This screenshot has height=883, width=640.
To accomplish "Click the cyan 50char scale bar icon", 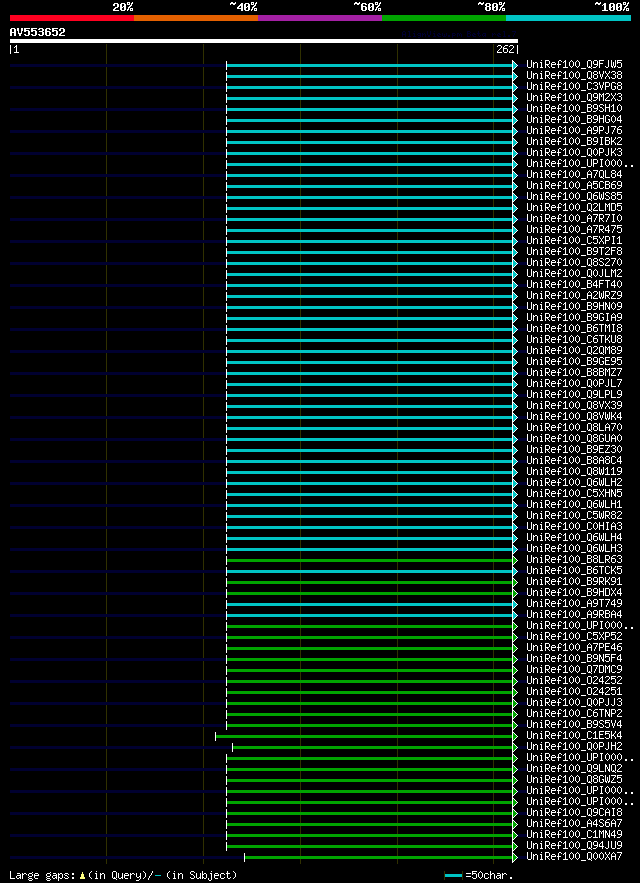I will click(454, 876).
